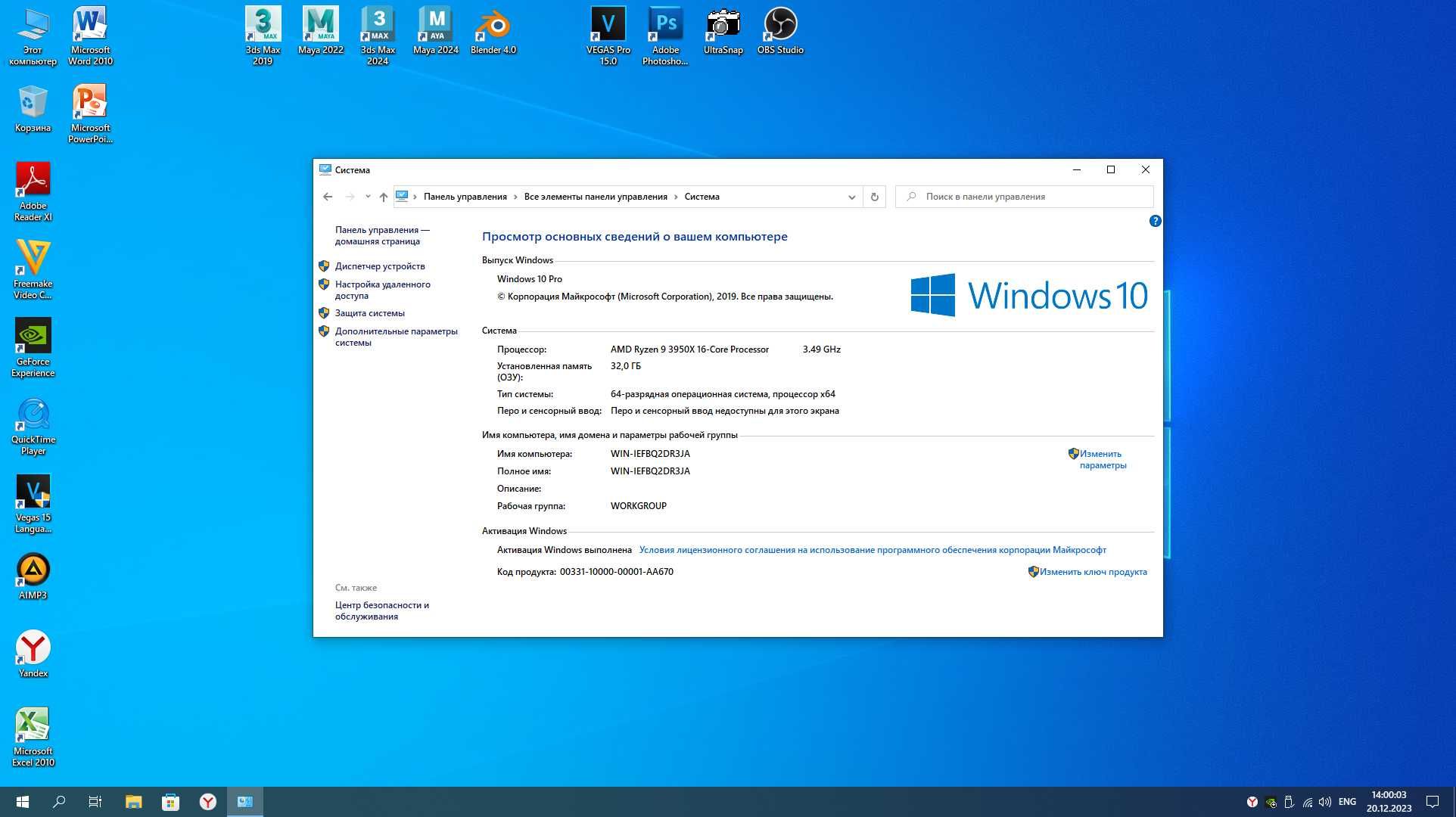The height and width of the screenshot is (817, 1456).
Task: Select the UltraSnap desktop icon
Action: (x=723, y=30)
